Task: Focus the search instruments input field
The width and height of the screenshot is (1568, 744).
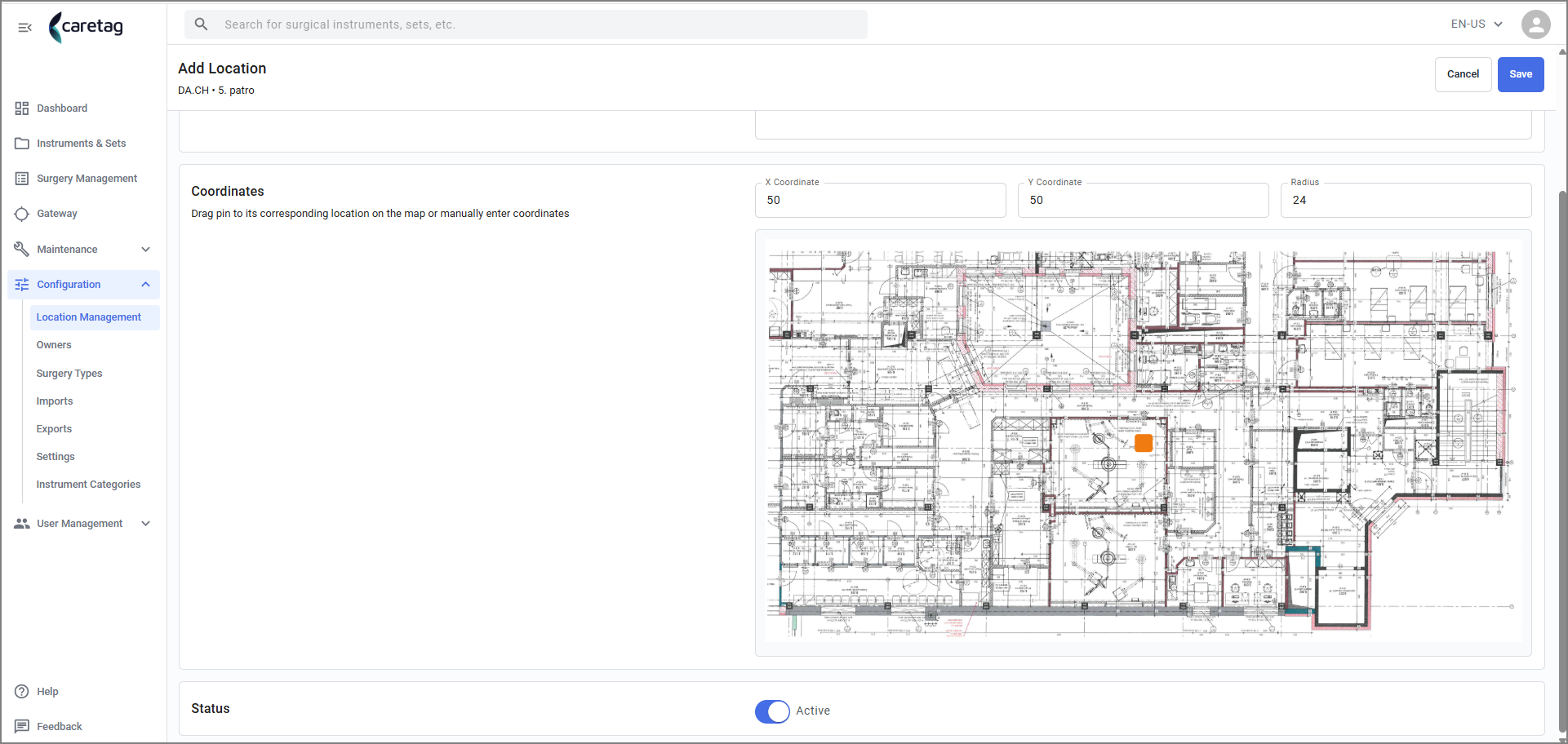Action: coord(526,24)
